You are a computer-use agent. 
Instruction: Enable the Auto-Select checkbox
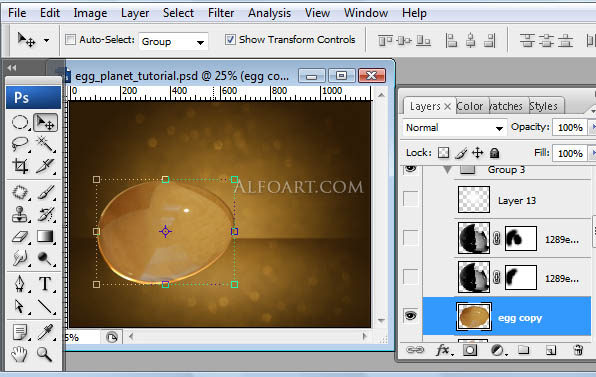70,40
